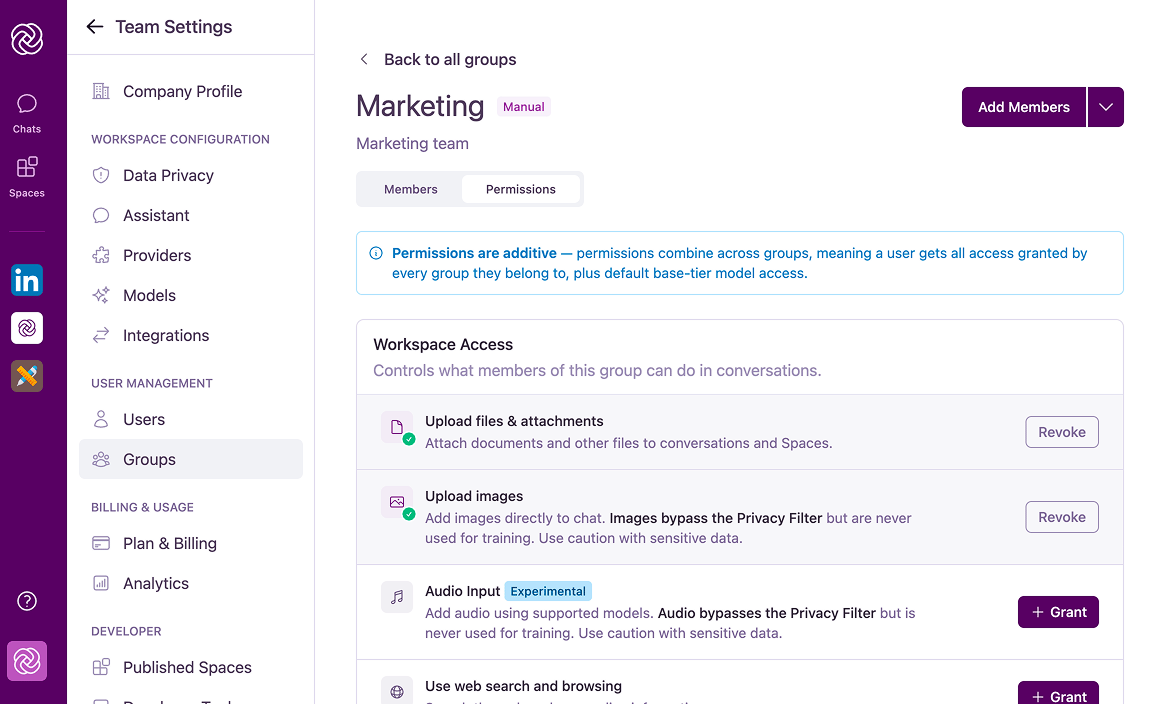The height and width of the screenshot is (704, 1160).
Task: Open Published Spaces page
Action: pyautogui.click(x=191, y=667)
